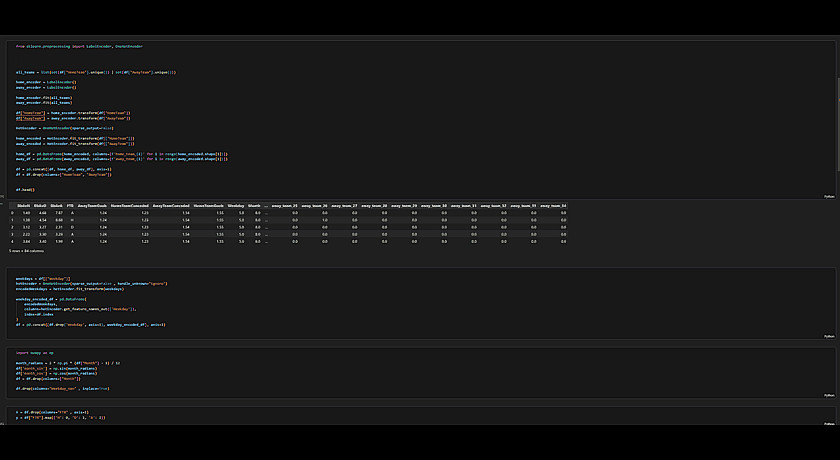The height and width of the screenshot is (460, 840).
Task: Click the AwayTeamGoals column header
Action: [x=92, y=205]
